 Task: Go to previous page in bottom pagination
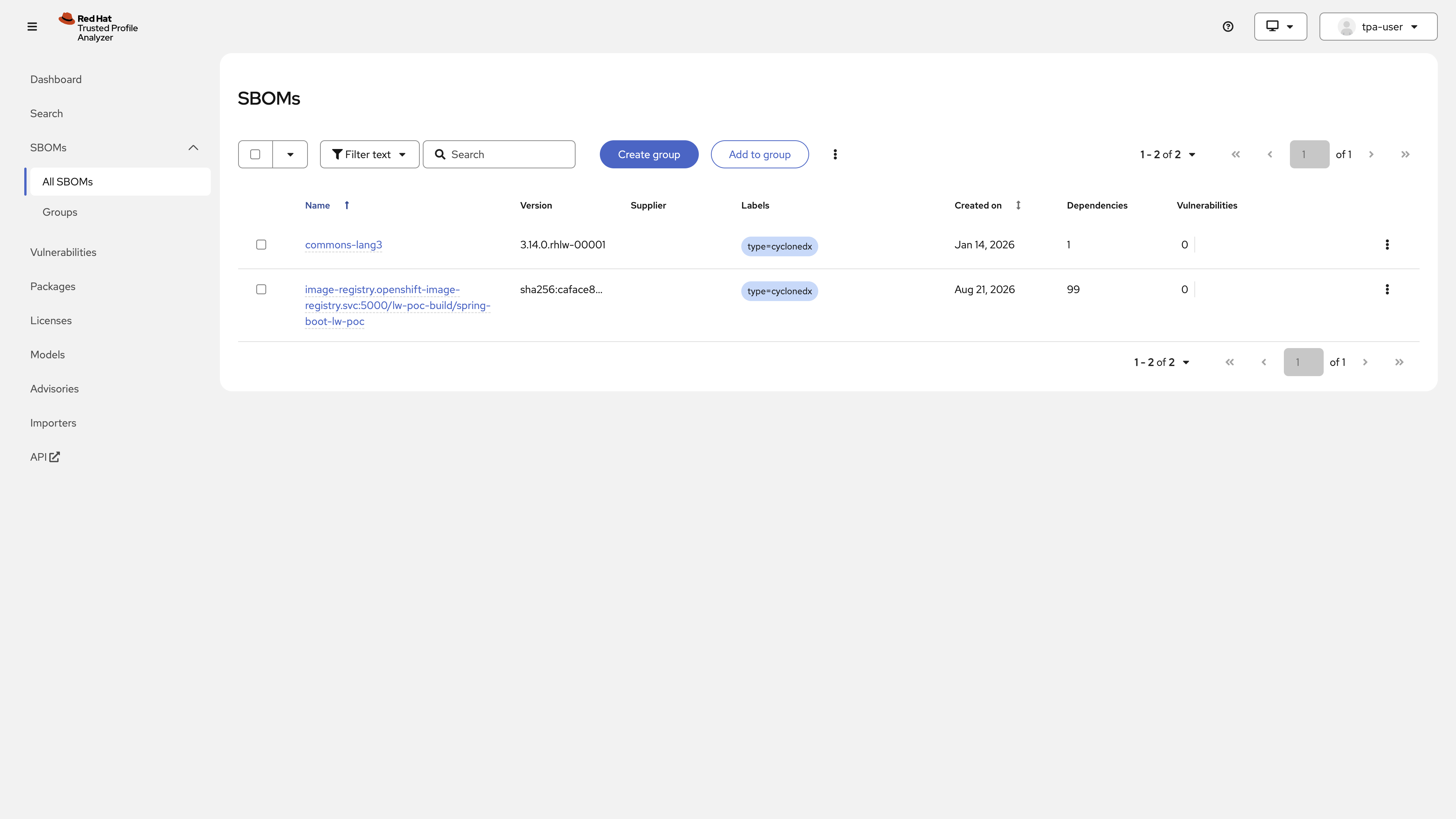[1263, 362]
